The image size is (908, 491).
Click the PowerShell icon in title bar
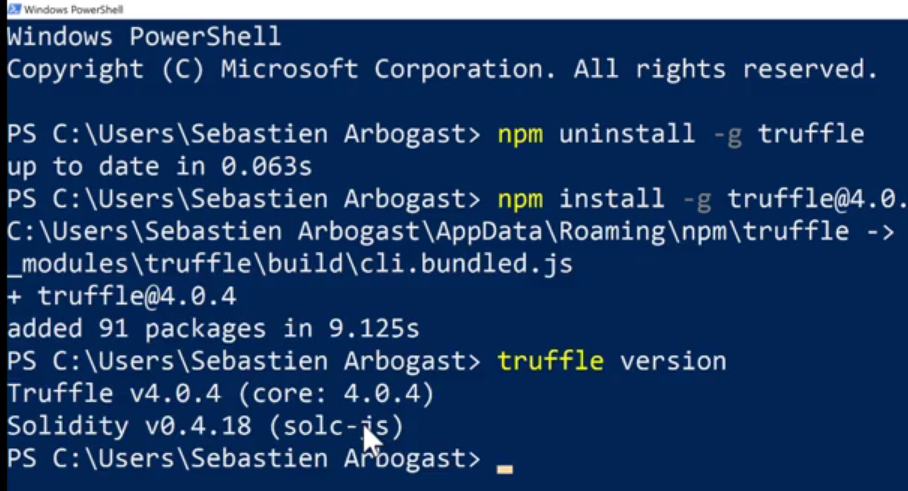(x=14, y=9)
